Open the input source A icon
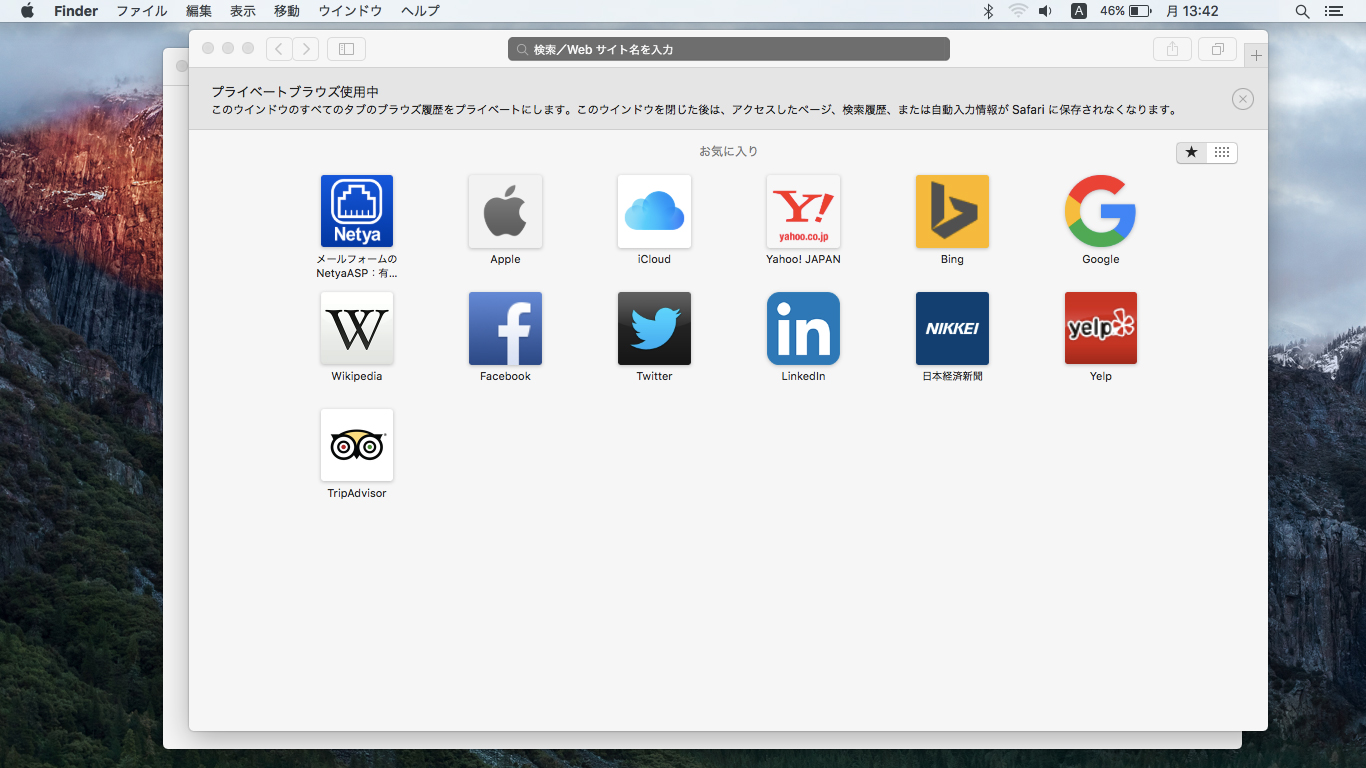 tap(1079, 11)
